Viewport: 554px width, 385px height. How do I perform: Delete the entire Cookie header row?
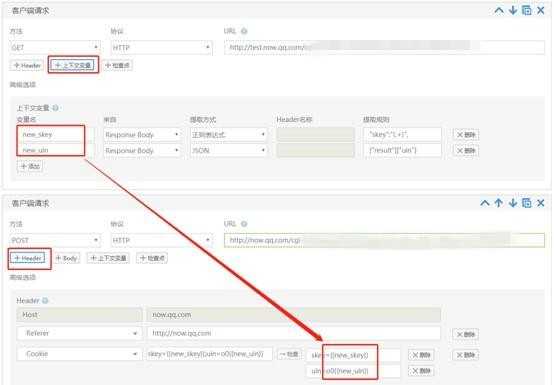point(465,355)
